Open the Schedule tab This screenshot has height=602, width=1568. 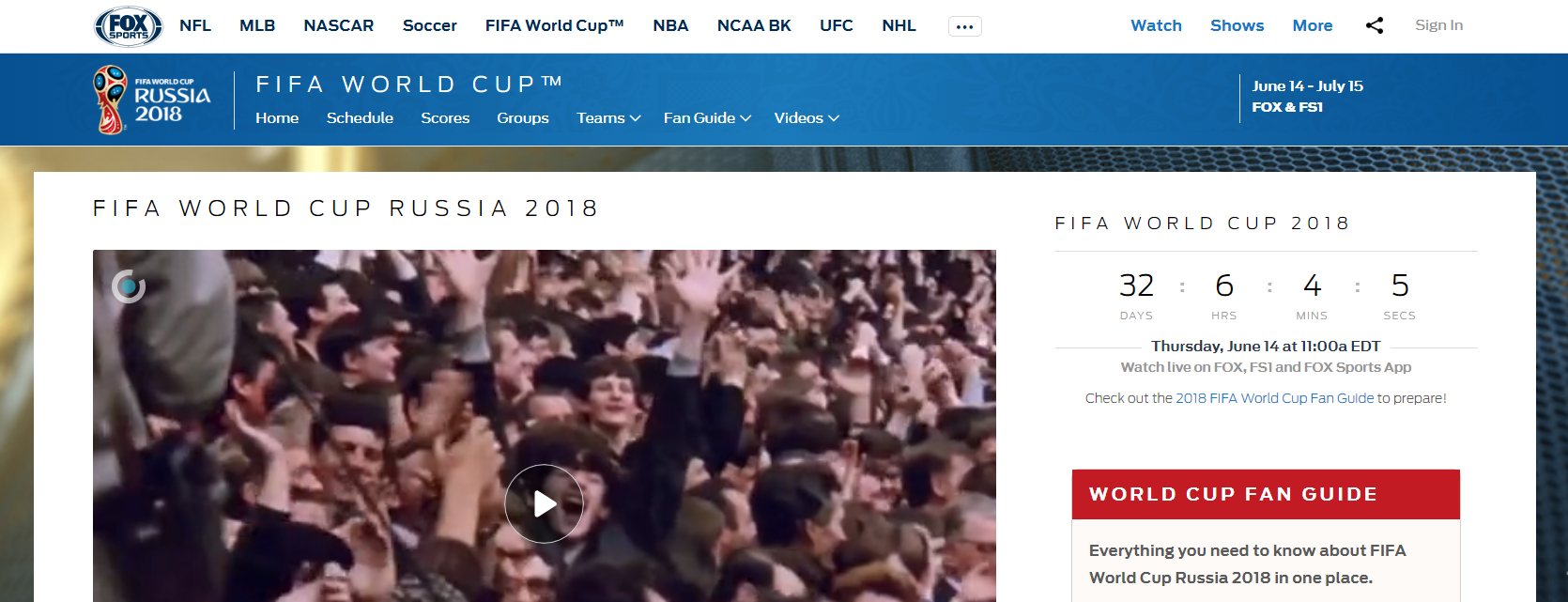click(360, 117)
